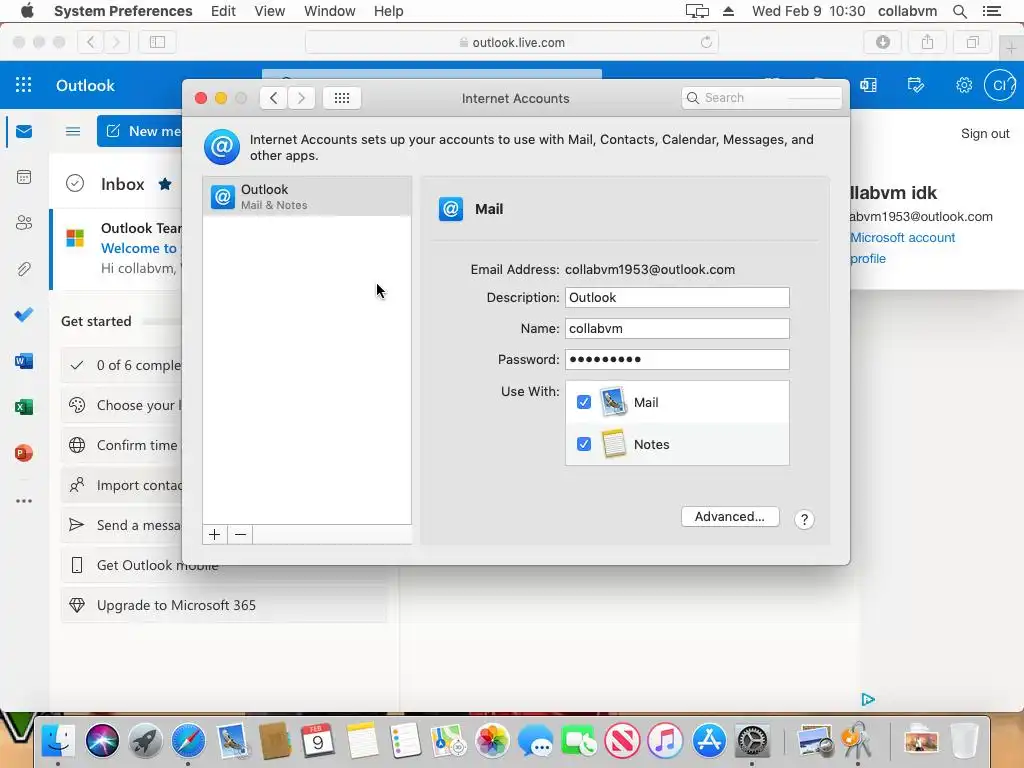Open Finder from the Dock
Screen dimensions: 1024x768
(x=58, y=741)
